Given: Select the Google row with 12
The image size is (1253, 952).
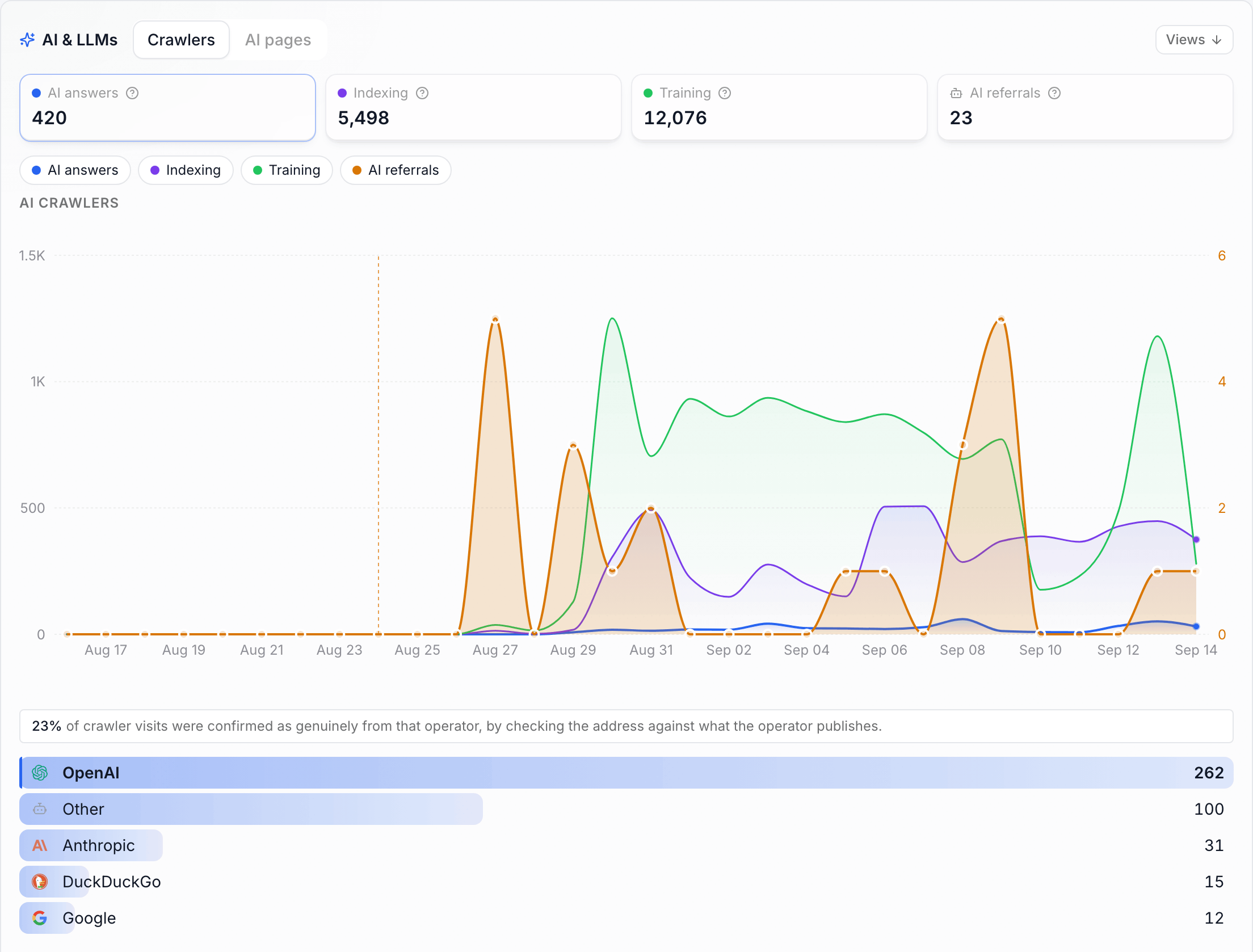Looking at the screenshot, I should 626,918.
